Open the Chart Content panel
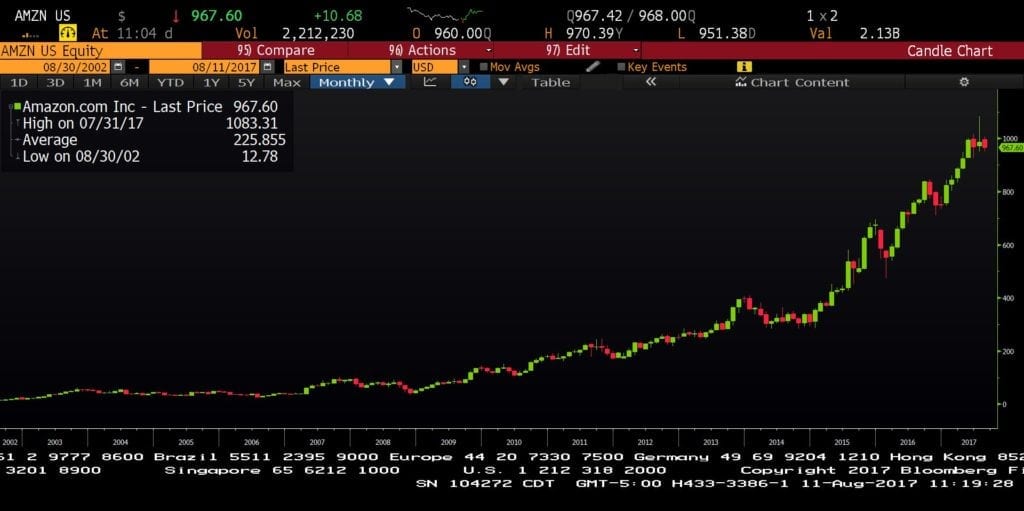1024x511 pixels. coord(792,82)
